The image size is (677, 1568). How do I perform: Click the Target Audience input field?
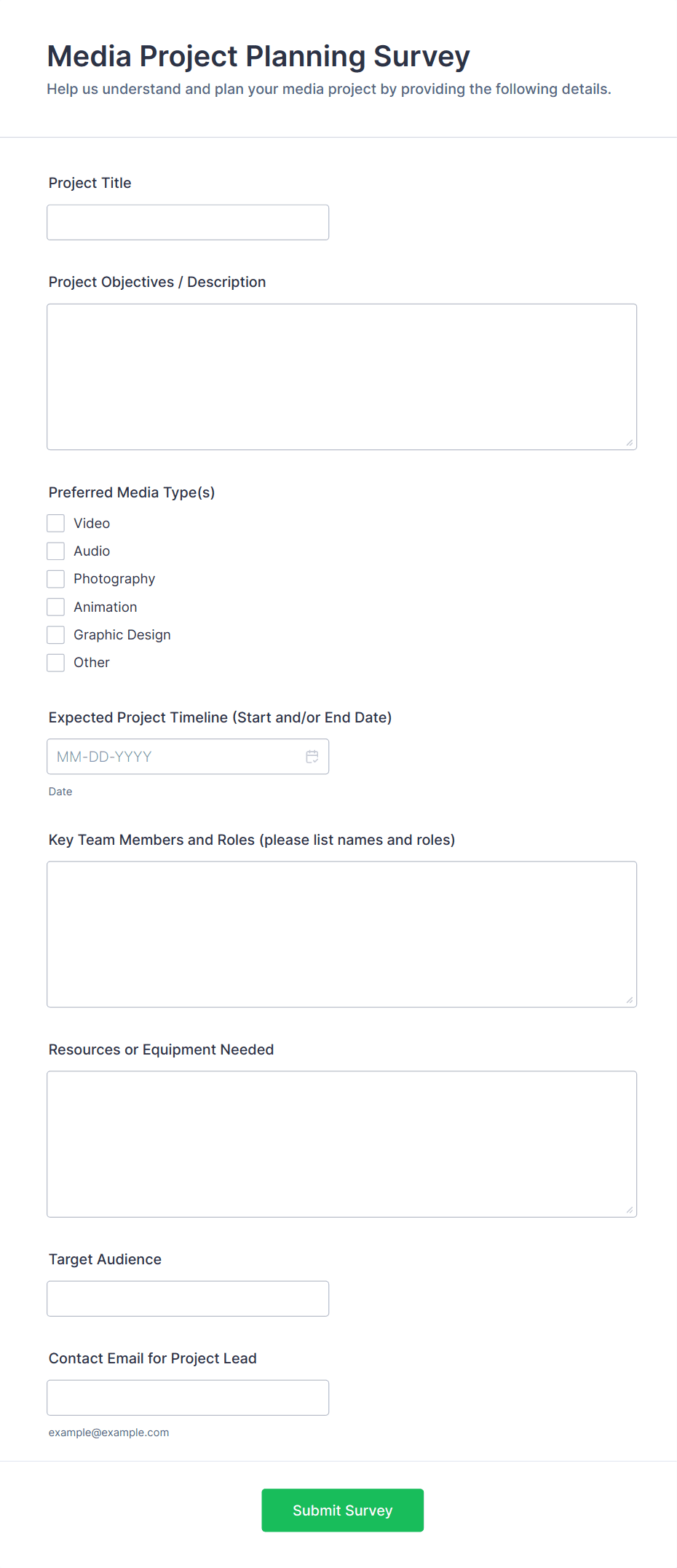point(188,1299)
